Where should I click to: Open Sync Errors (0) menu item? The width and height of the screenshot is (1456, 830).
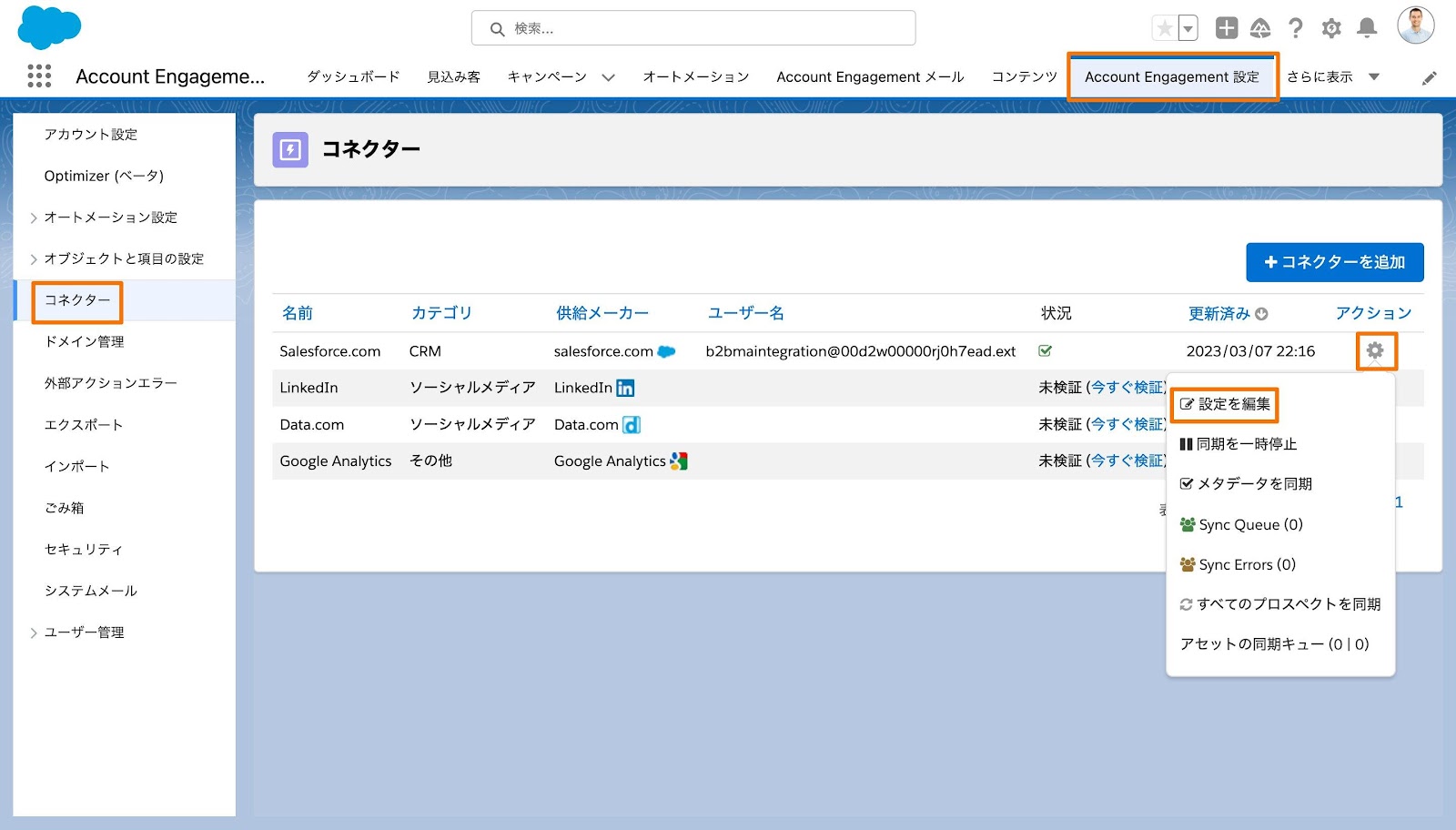coord(1238,565)
